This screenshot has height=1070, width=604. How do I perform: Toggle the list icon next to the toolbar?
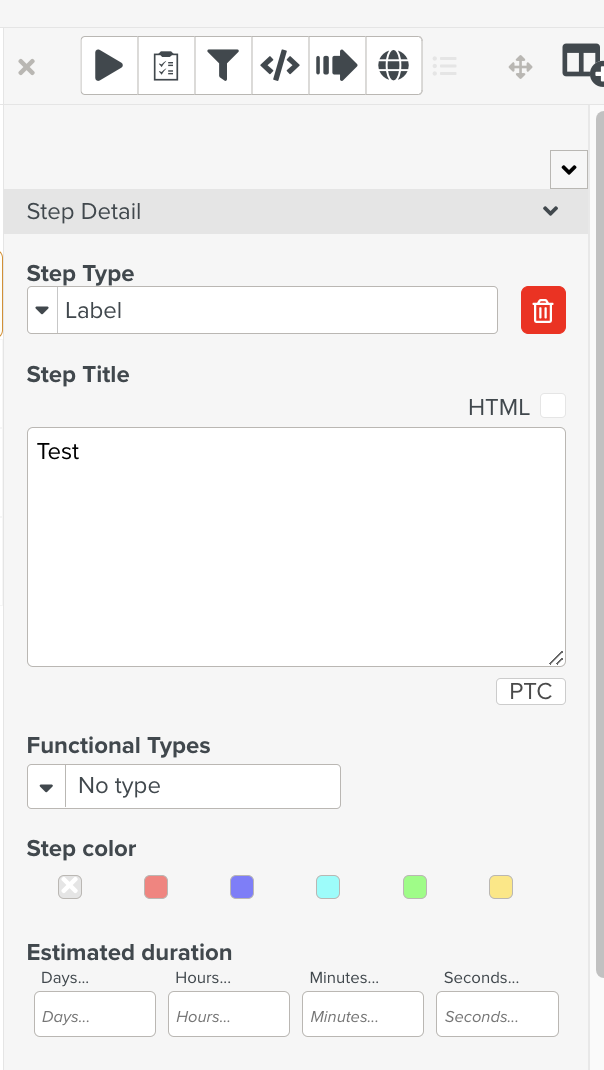coord(445,66)
